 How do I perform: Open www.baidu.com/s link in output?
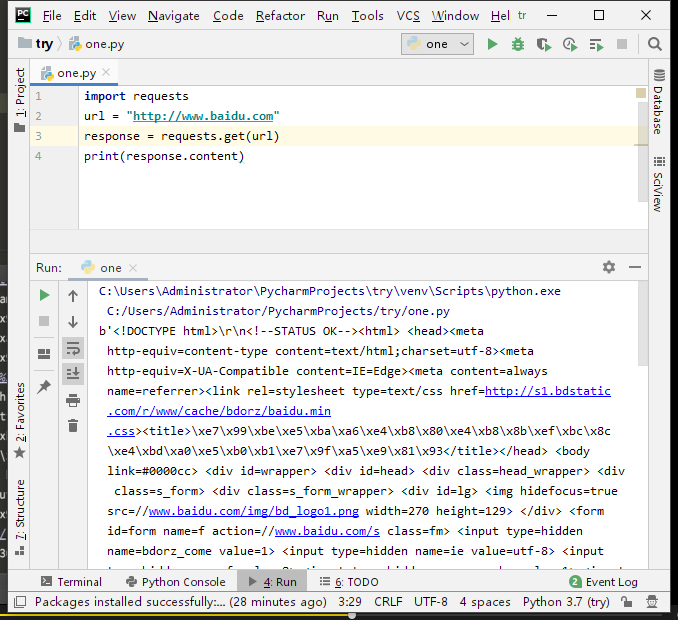[327, 531]
